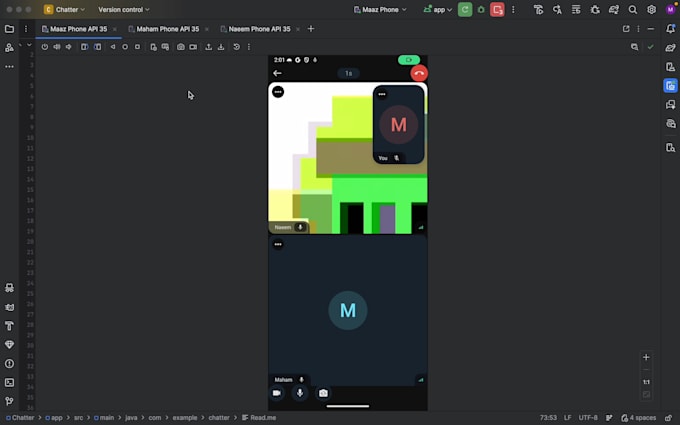
Task: Rotate the emulator left
Action: (85, 47)
